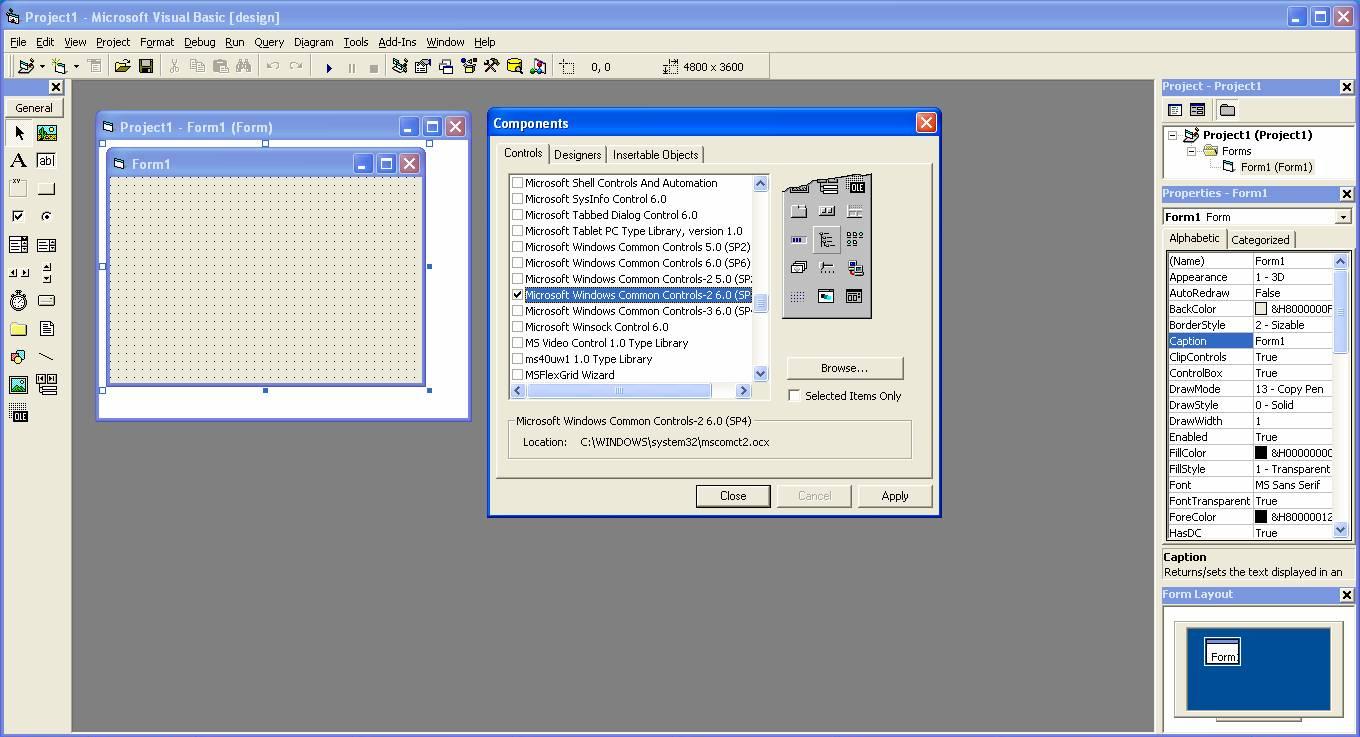This screenshot has width=1360, height=737.
Task: Click the BackColor color swatch
Action: click(1261, 309)
